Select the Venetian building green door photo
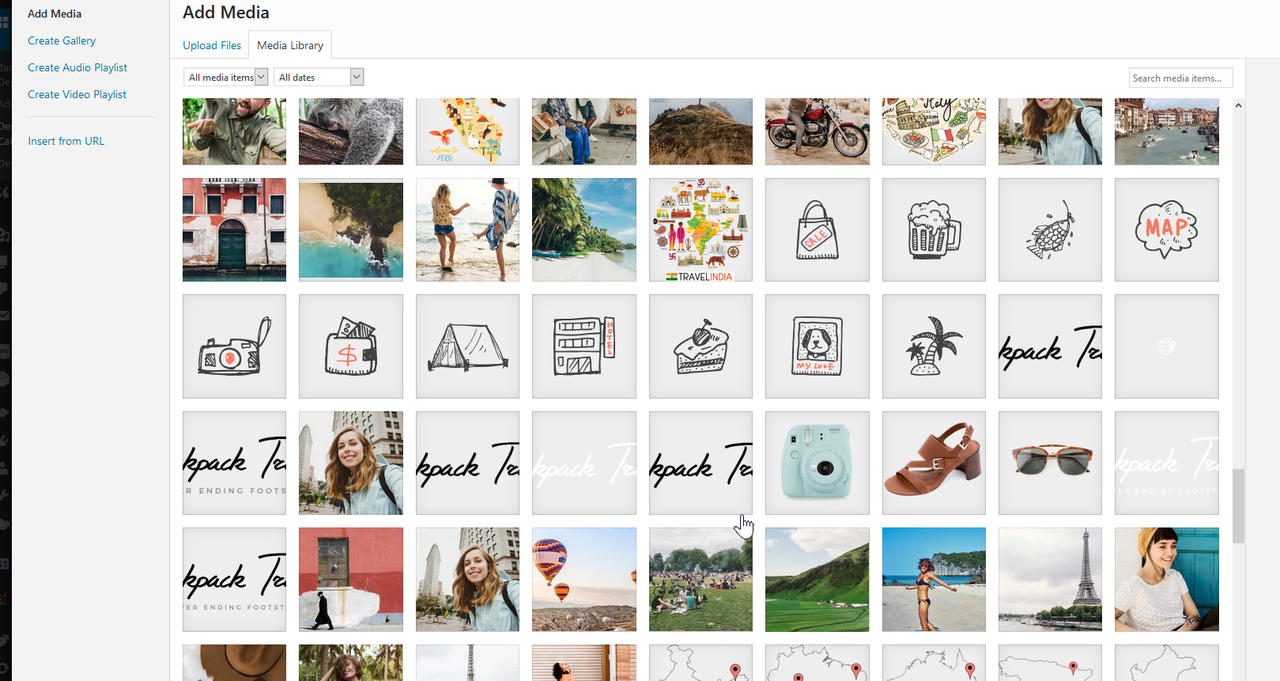 click(234, 230)
